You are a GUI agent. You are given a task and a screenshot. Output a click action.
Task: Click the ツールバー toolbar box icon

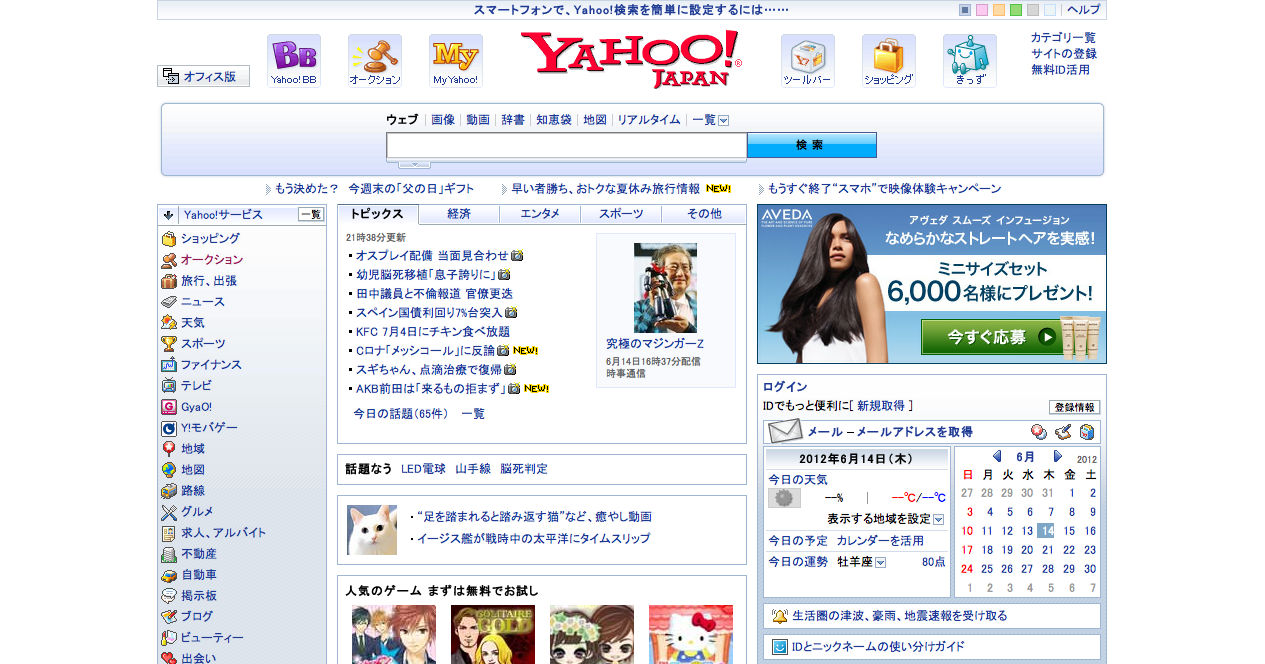click(806, 60)
